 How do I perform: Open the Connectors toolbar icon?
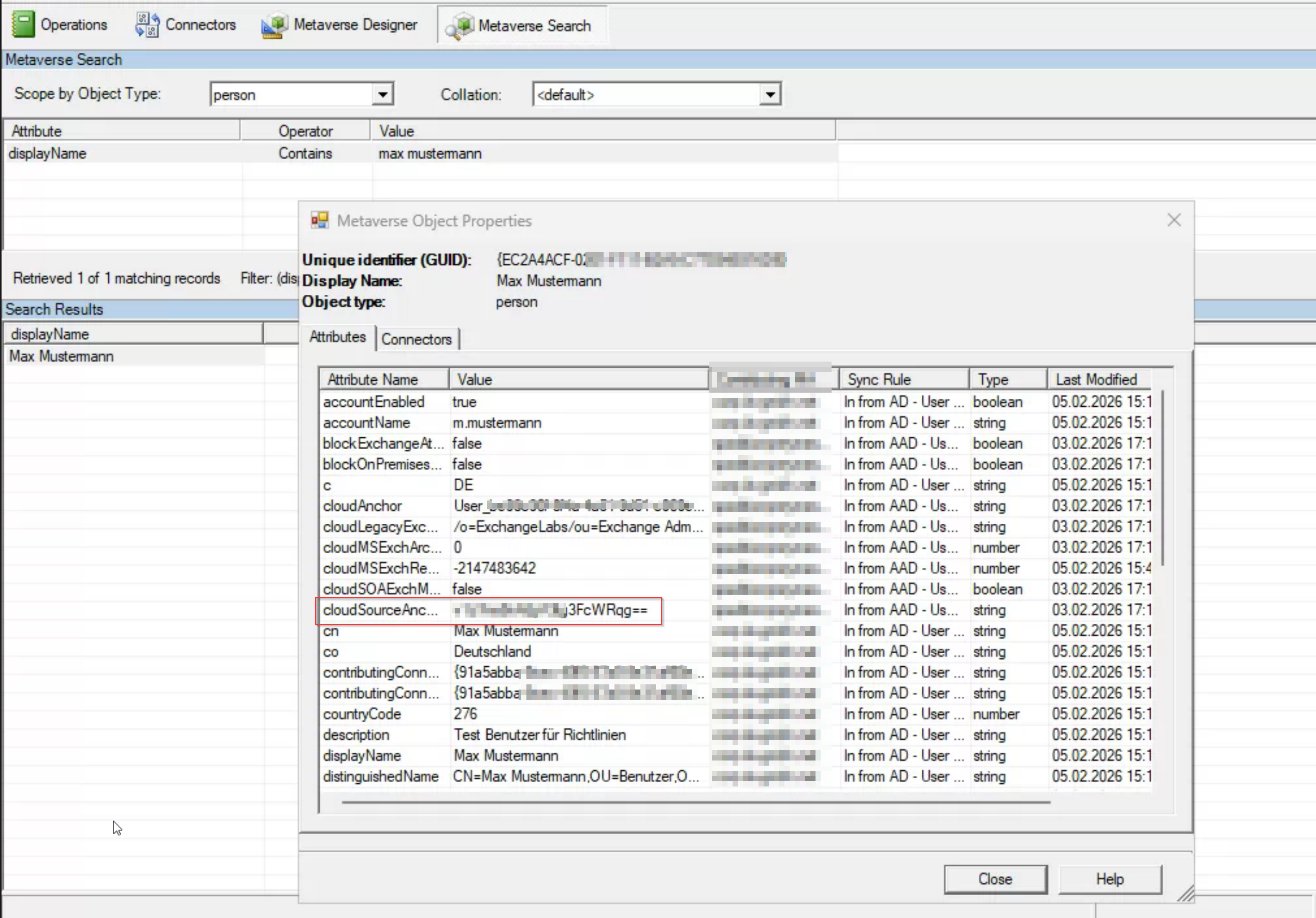coord(147,25)
